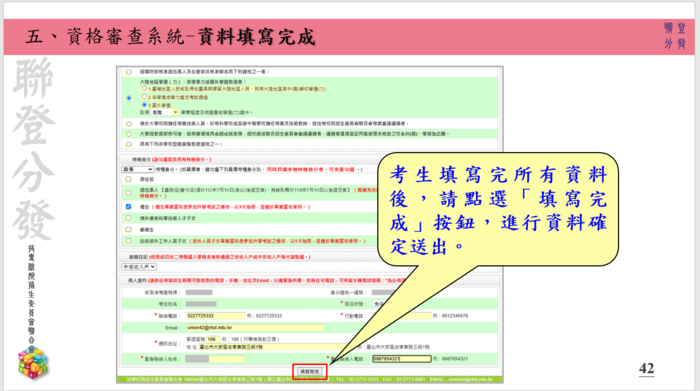Choose sub-option 3 國外學歷
Image resolution: width=700 pixels, height=391 pixels.
pyautogui.click(x=144, y=104)
